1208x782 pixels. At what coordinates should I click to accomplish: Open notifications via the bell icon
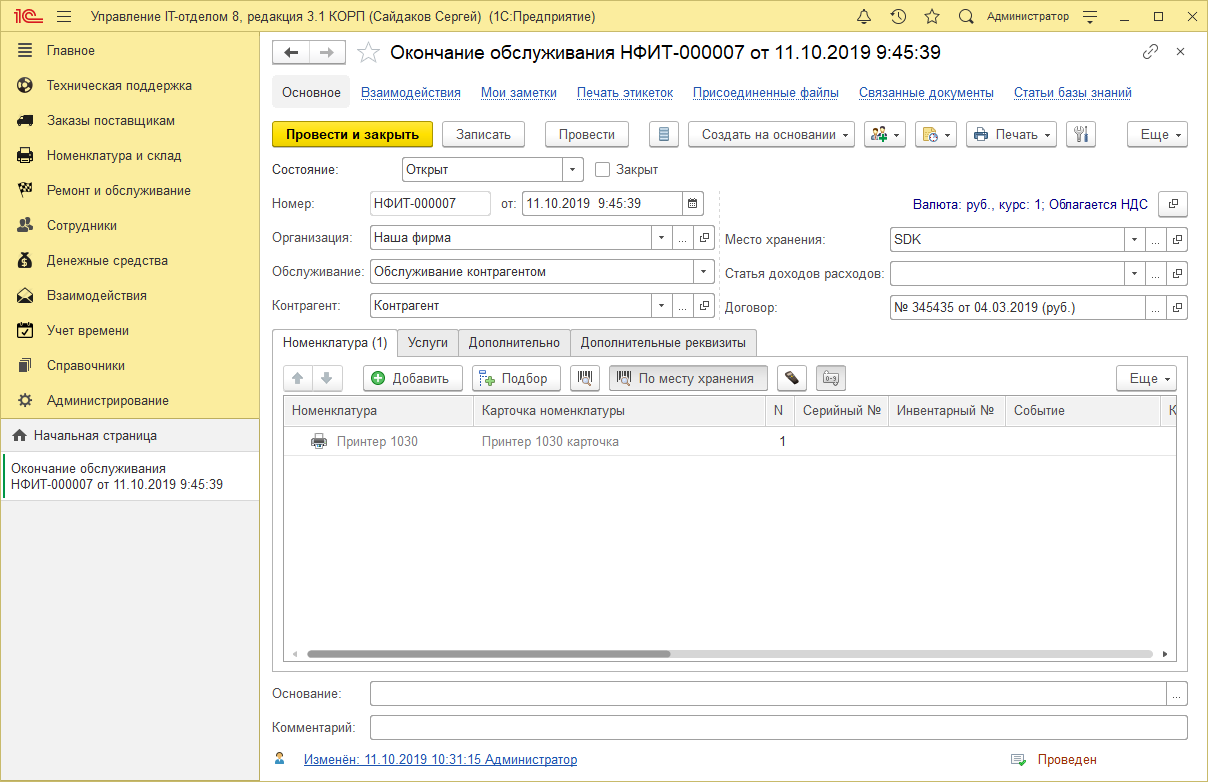866,15
